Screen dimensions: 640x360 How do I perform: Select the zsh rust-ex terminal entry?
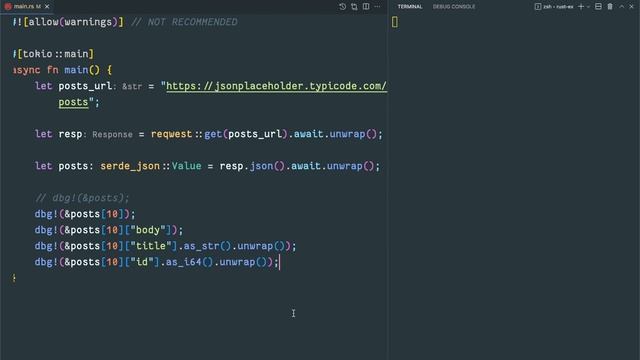(554, 7)
